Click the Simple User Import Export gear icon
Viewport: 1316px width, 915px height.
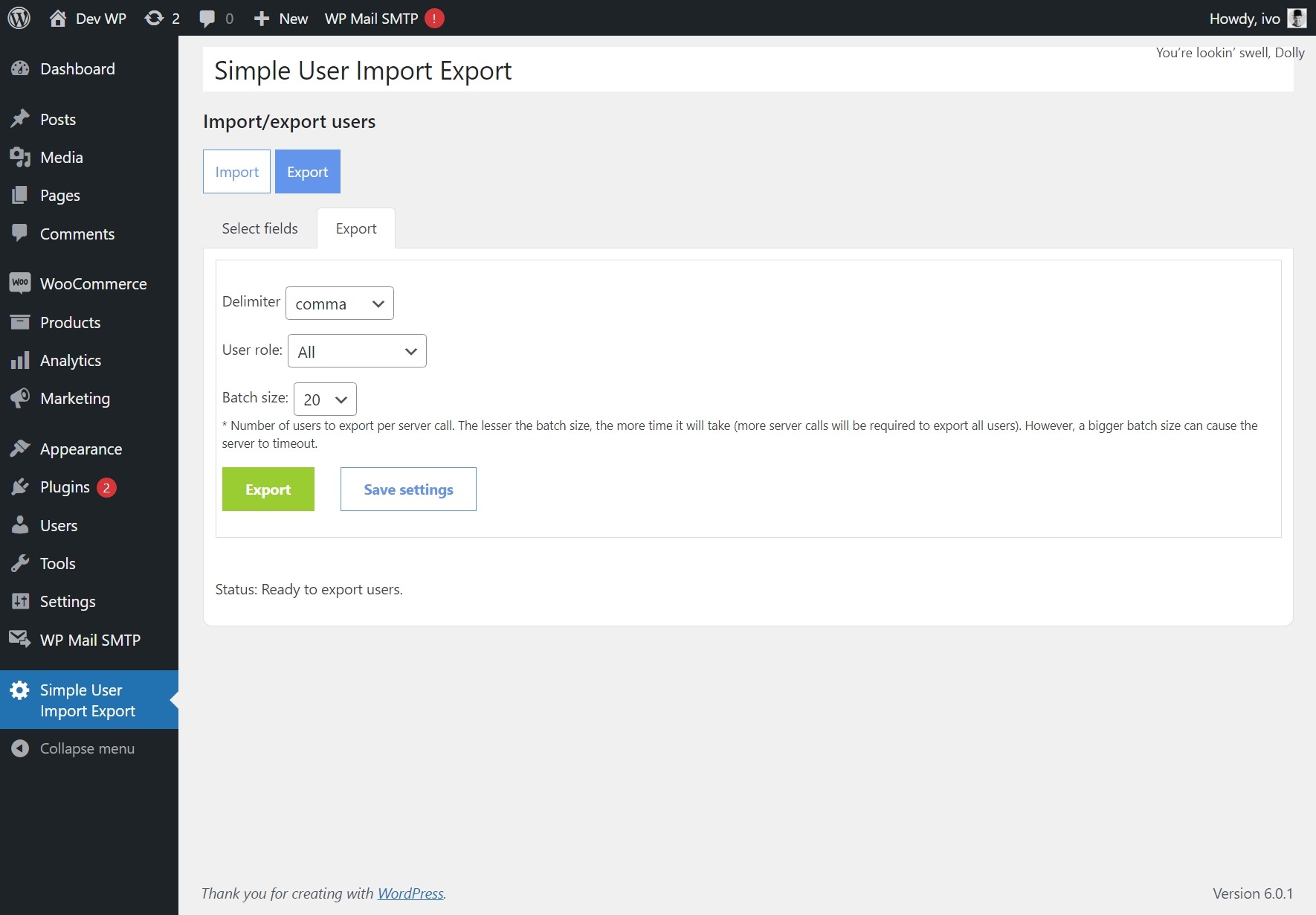tap(20, 690)
